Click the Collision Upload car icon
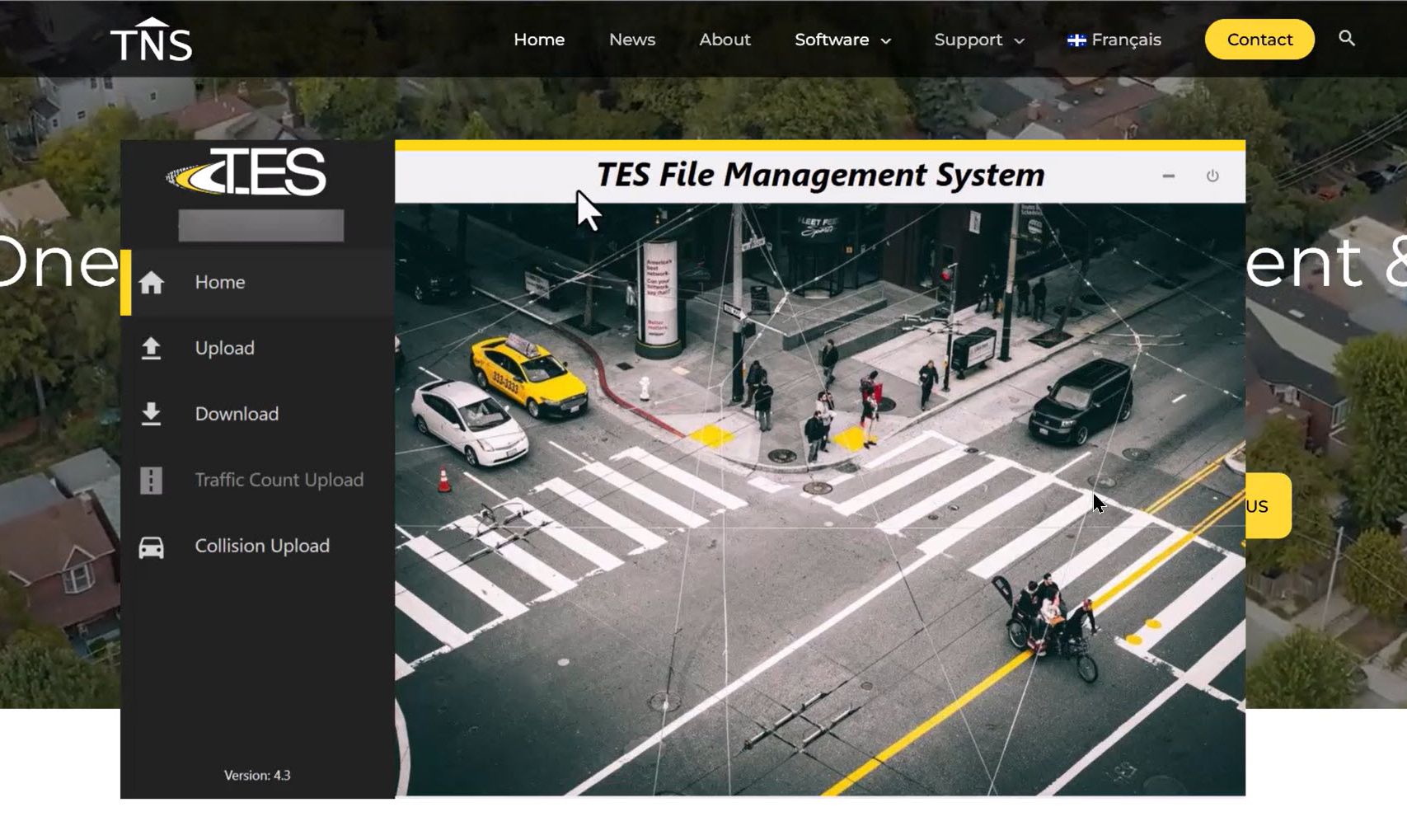 point(151,547)
